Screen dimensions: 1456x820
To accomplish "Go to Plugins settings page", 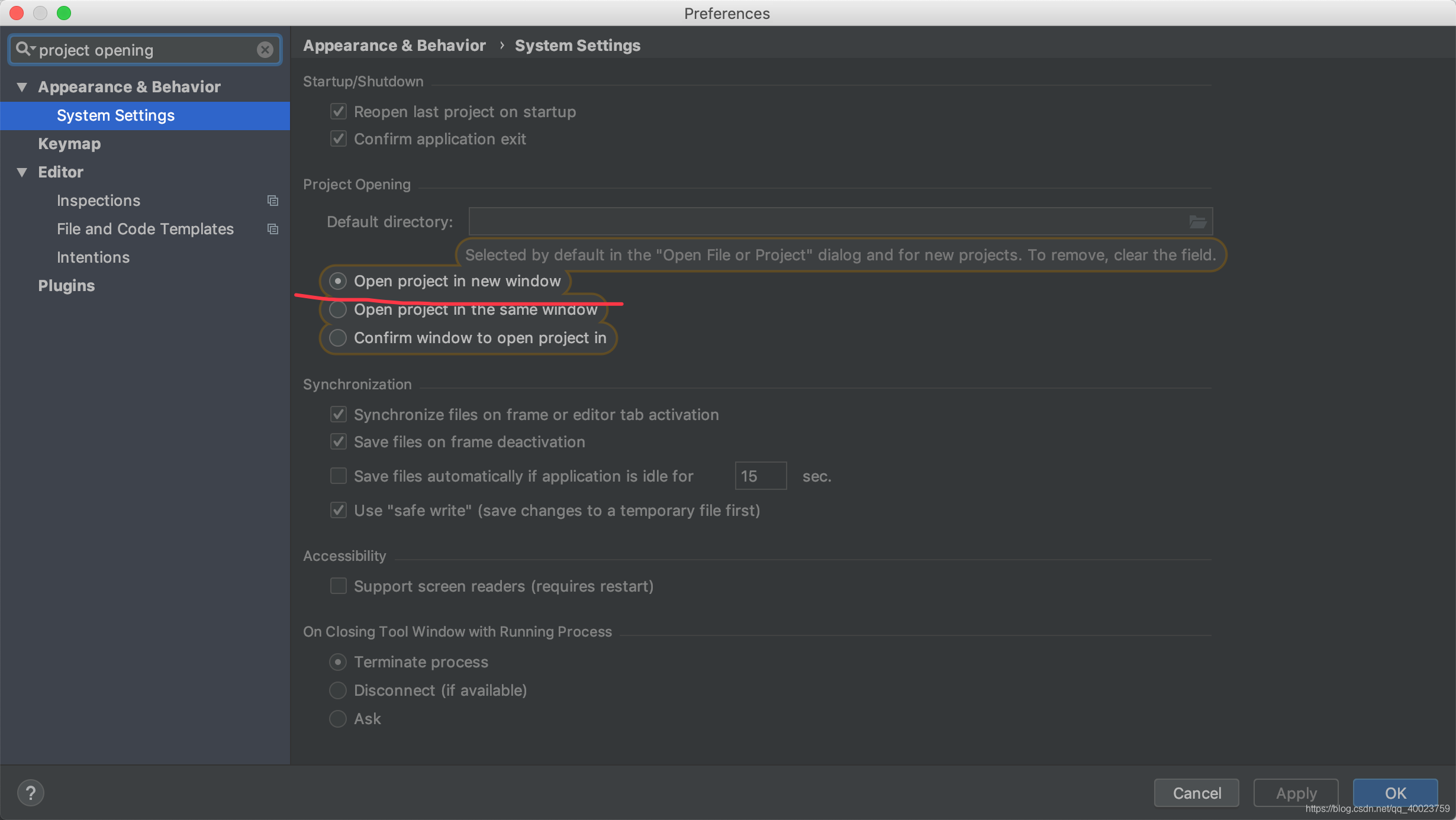I will [66, 286].
